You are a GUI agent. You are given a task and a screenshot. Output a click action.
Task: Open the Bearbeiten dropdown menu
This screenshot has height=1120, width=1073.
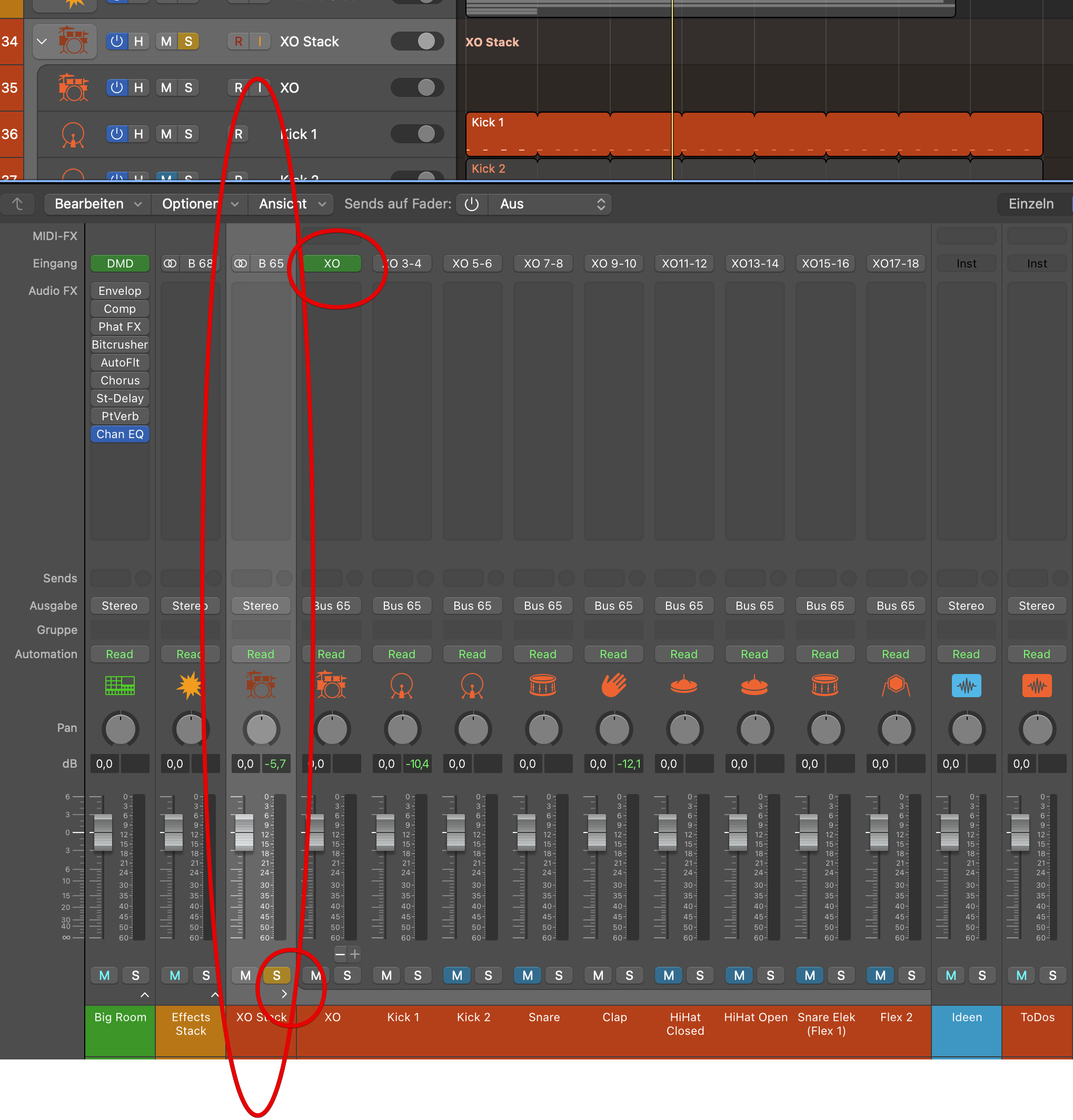coord(98,204)
